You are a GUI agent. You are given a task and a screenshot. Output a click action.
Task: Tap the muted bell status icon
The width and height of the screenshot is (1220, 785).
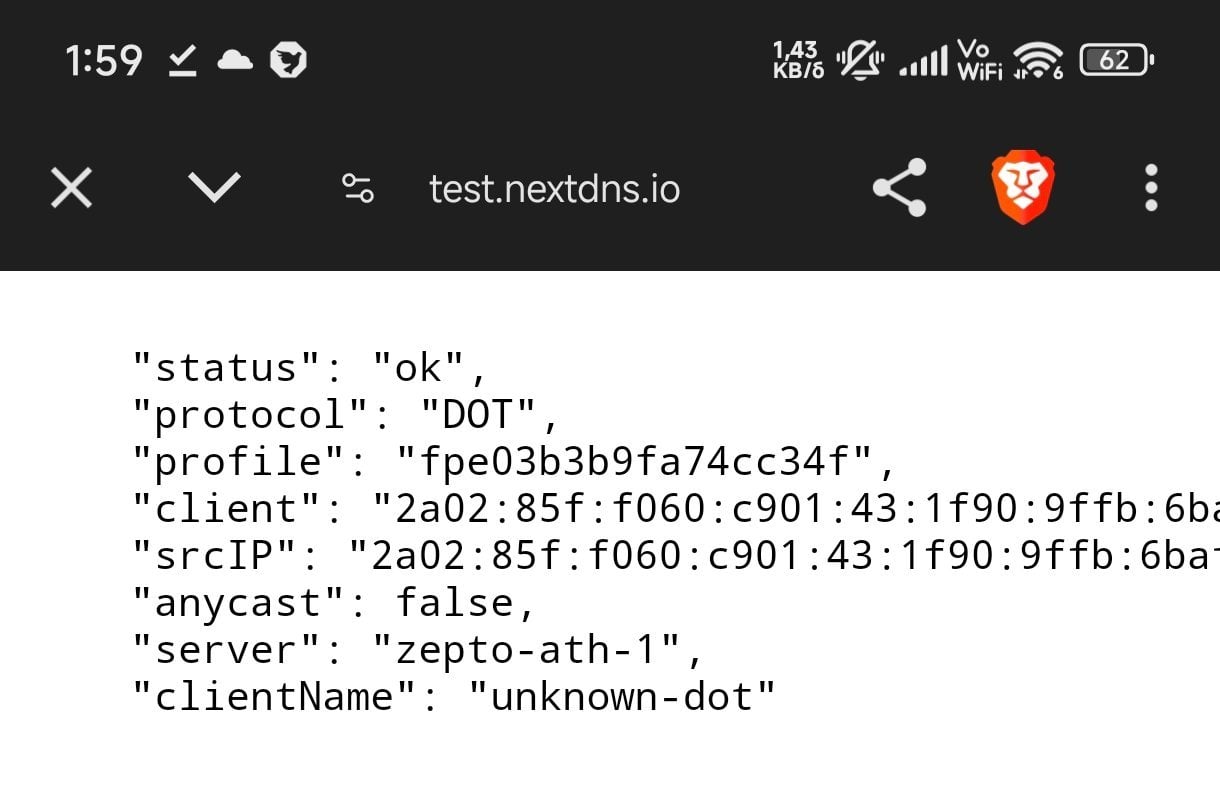point(860,61)
